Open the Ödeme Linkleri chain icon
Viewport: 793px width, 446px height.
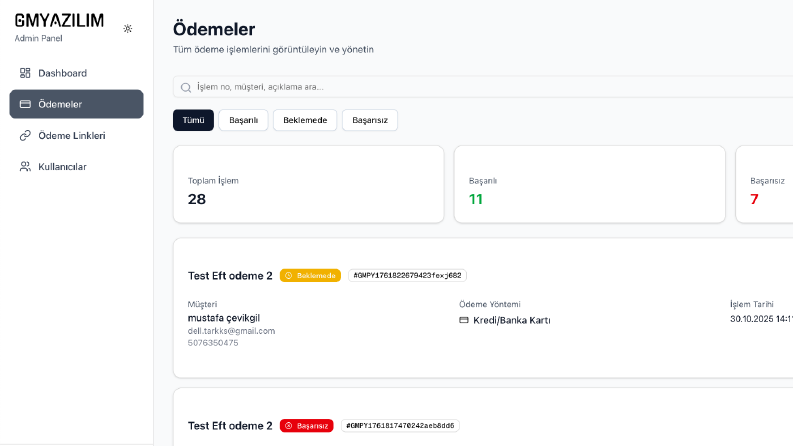[x=25, y=136]
